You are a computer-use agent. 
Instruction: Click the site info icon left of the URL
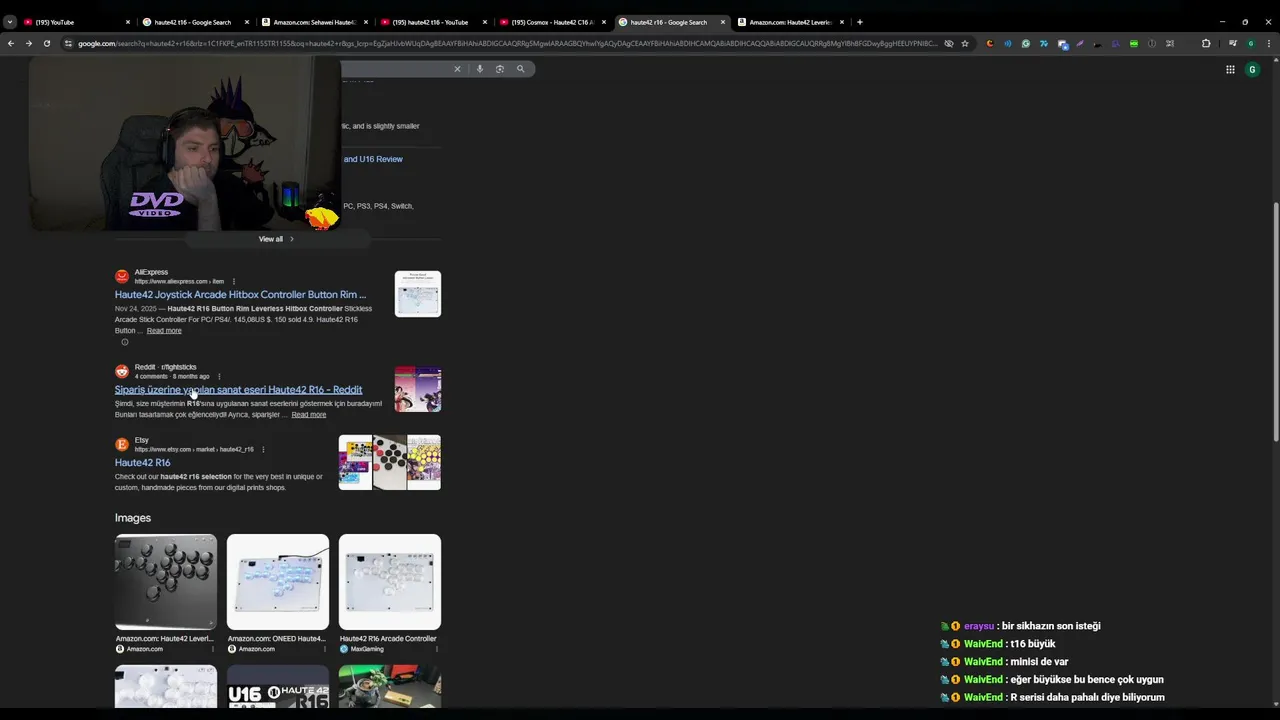68,43
